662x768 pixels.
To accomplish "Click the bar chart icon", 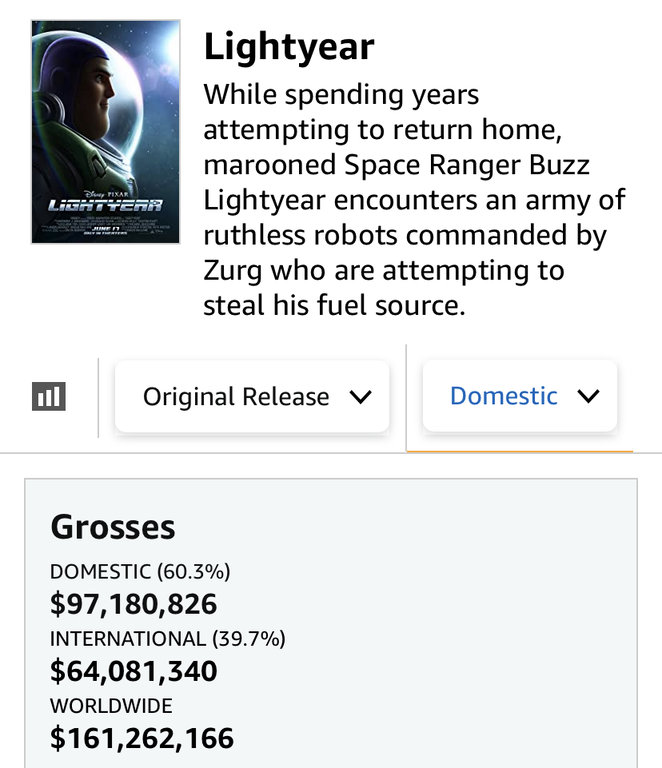I will (x=48, y=397).
